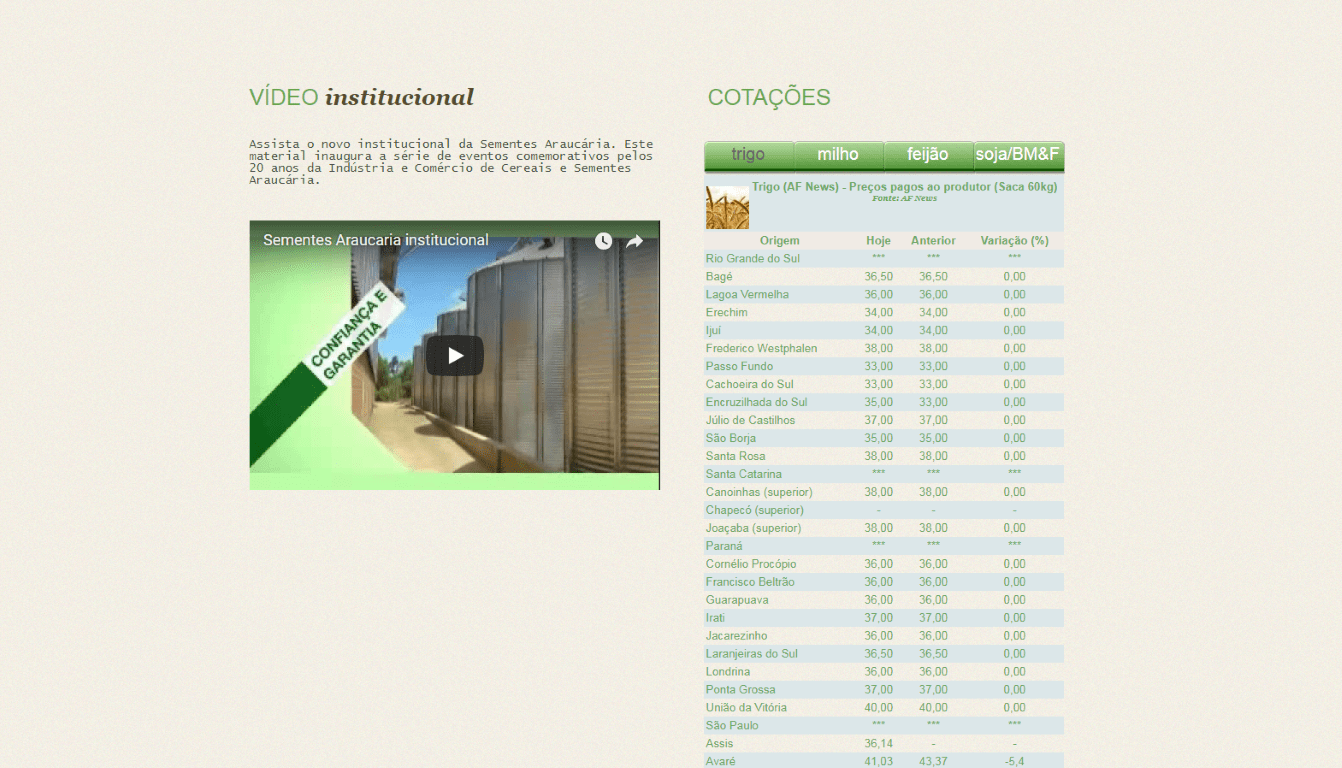Select the Joaçaba (superior) row label

(x=753, y=529)
